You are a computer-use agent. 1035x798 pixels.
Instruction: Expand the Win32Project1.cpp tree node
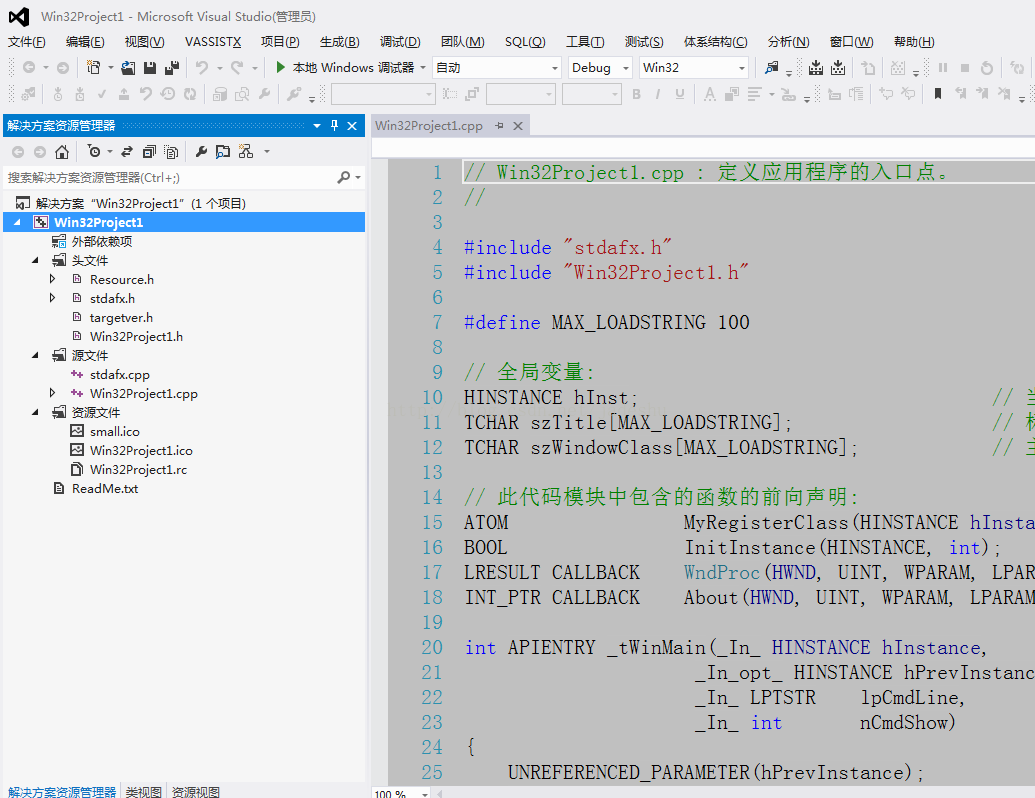click(x=52, y=393)
